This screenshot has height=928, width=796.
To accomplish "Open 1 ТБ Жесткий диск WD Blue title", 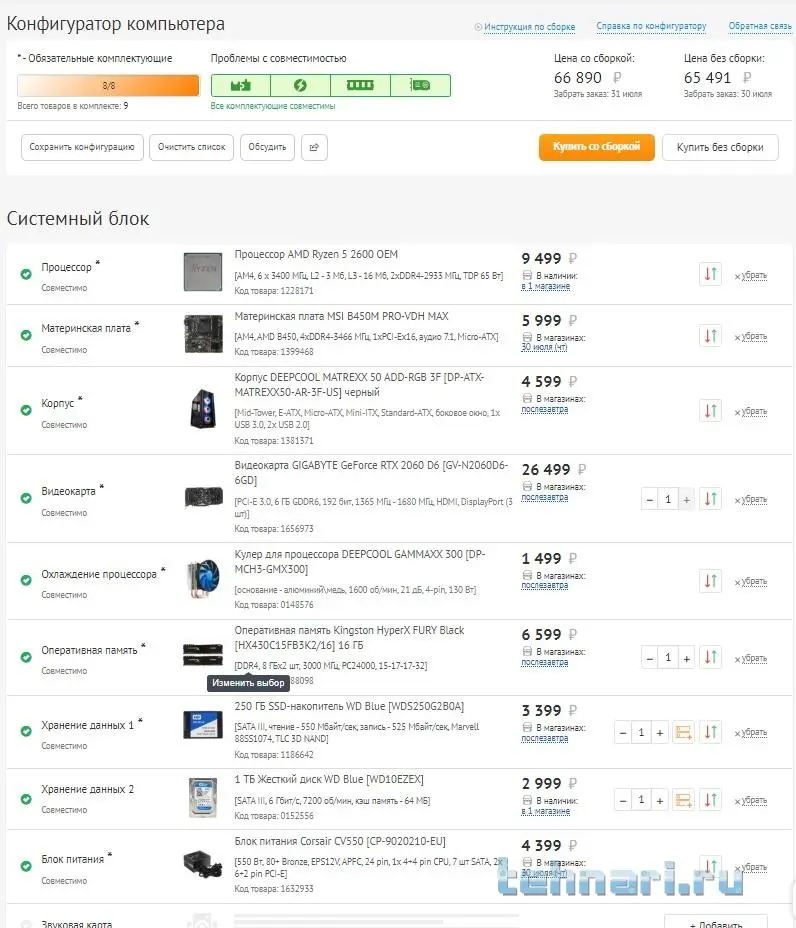I will [329, 780].
